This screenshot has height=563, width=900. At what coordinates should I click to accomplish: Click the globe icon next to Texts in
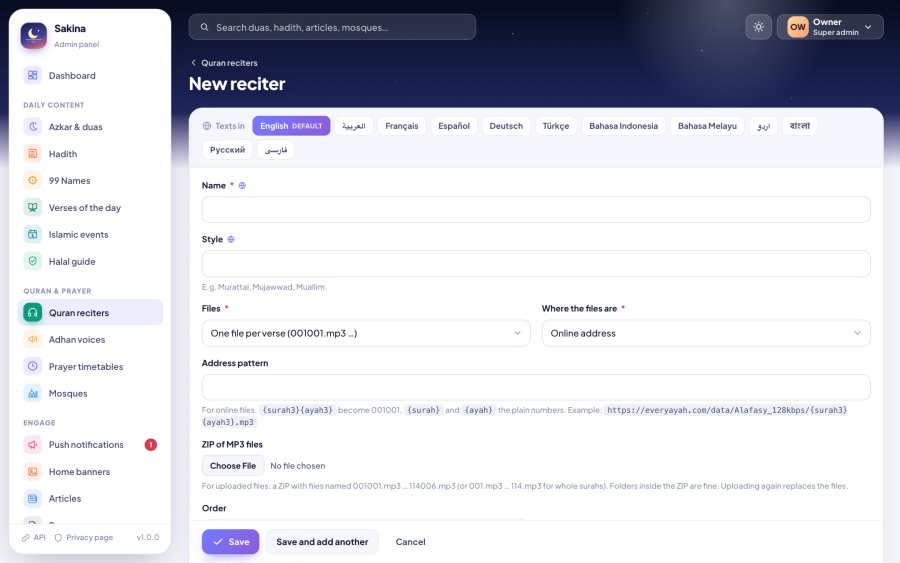tap(207, 126)
